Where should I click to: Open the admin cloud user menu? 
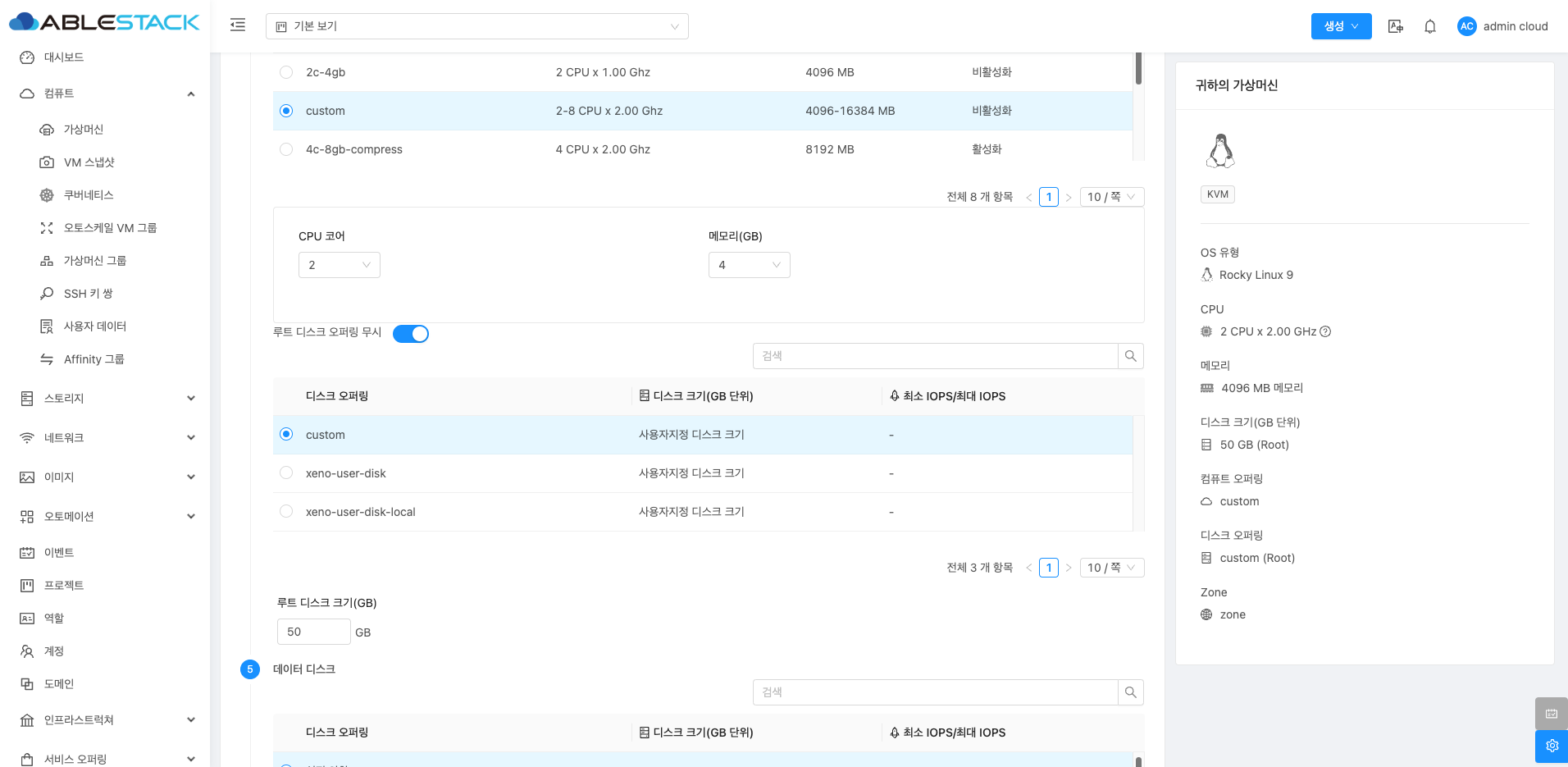(1502, 26)
